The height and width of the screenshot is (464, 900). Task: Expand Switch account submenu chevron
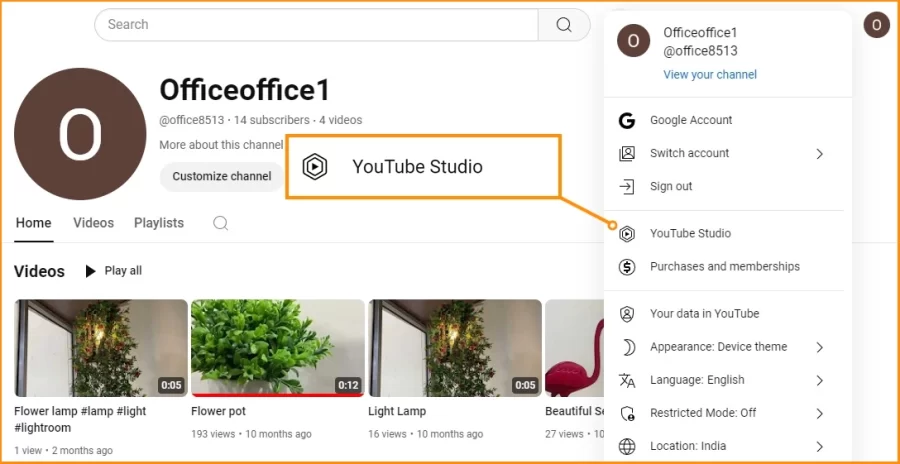[820, 154]
